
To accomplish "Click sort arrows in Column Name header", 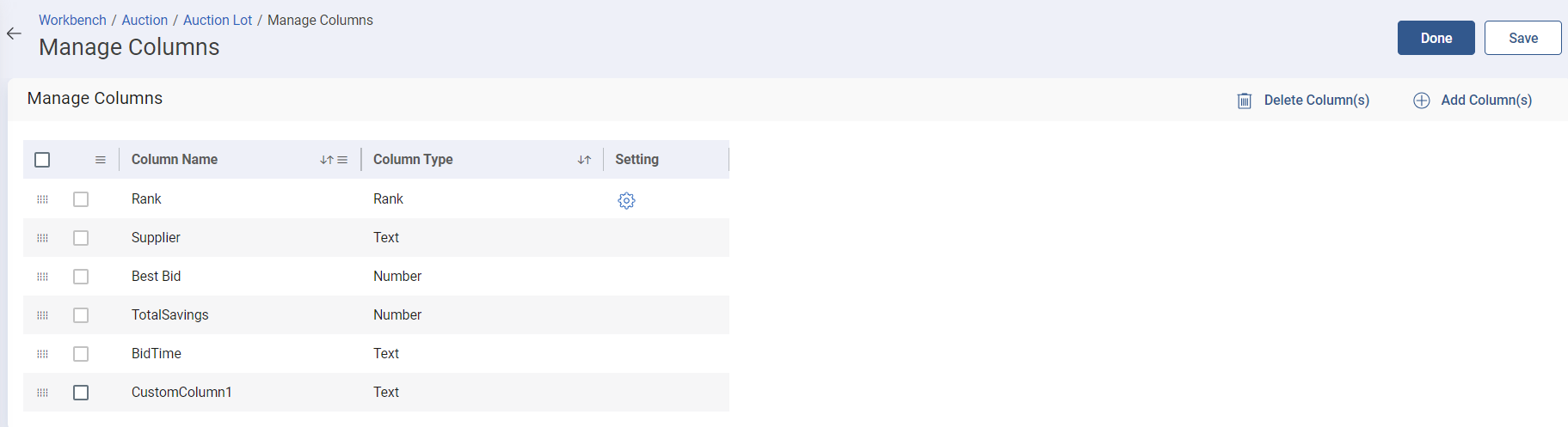I will [326, 160].
